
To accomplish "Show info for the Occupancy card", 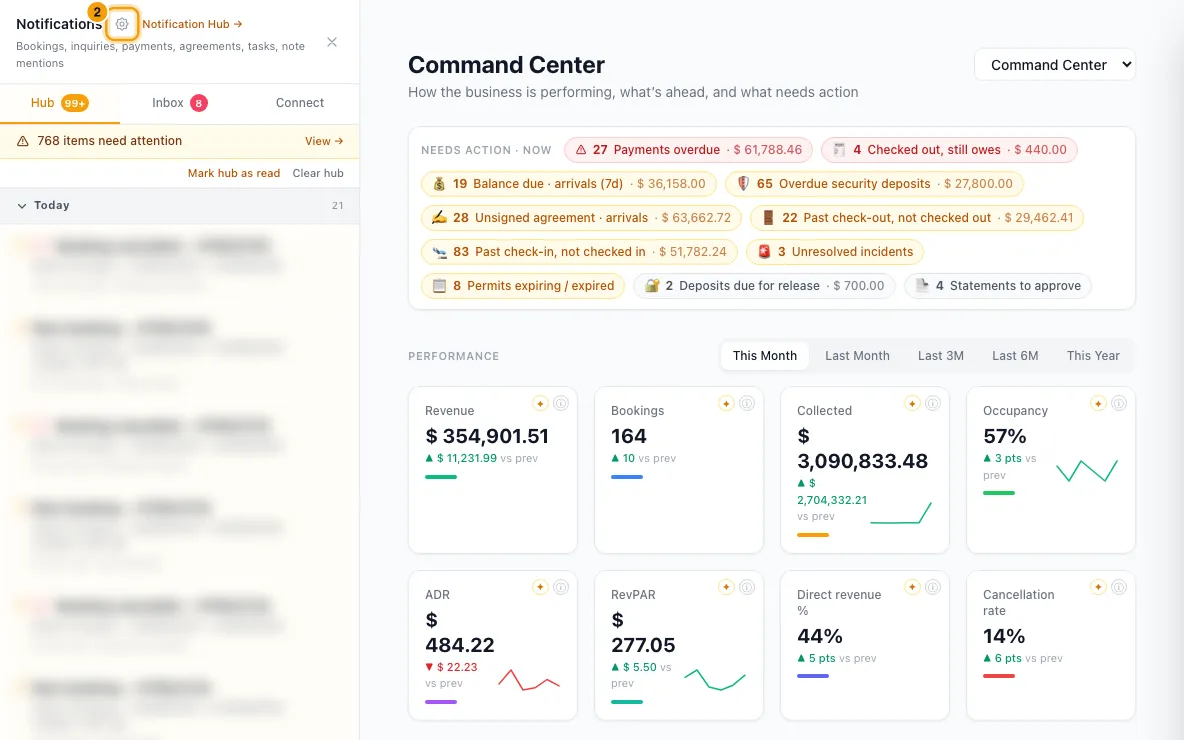I will pos(1119,403).
